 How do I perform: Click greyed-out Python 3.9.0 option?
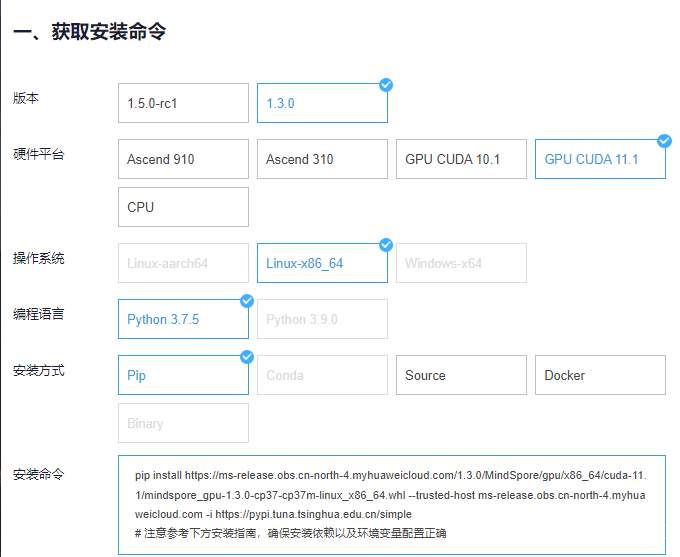pos(322,319)
